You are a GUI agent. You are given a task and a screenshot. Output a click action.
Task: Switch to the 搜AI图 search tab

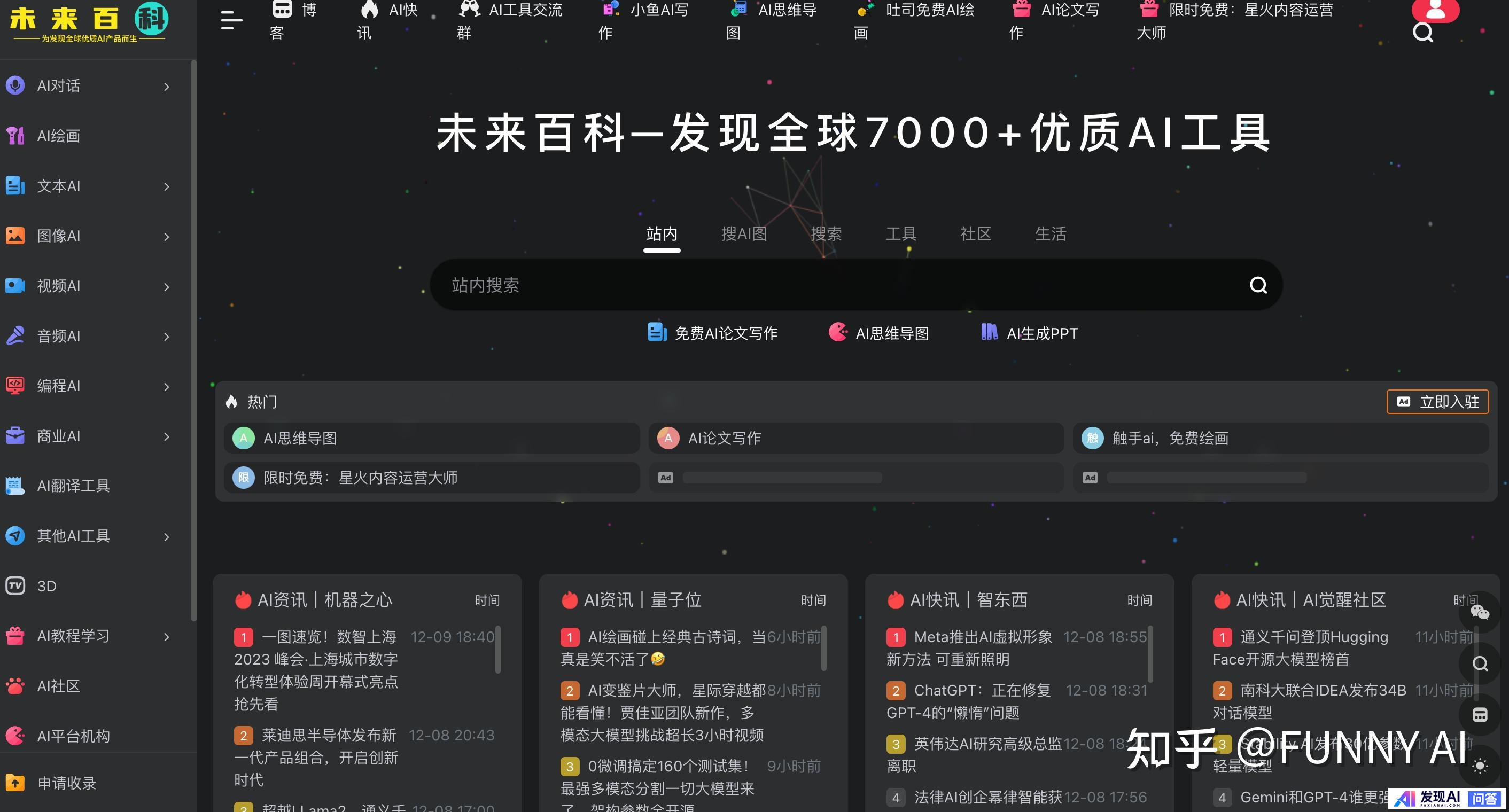(744, 233)
